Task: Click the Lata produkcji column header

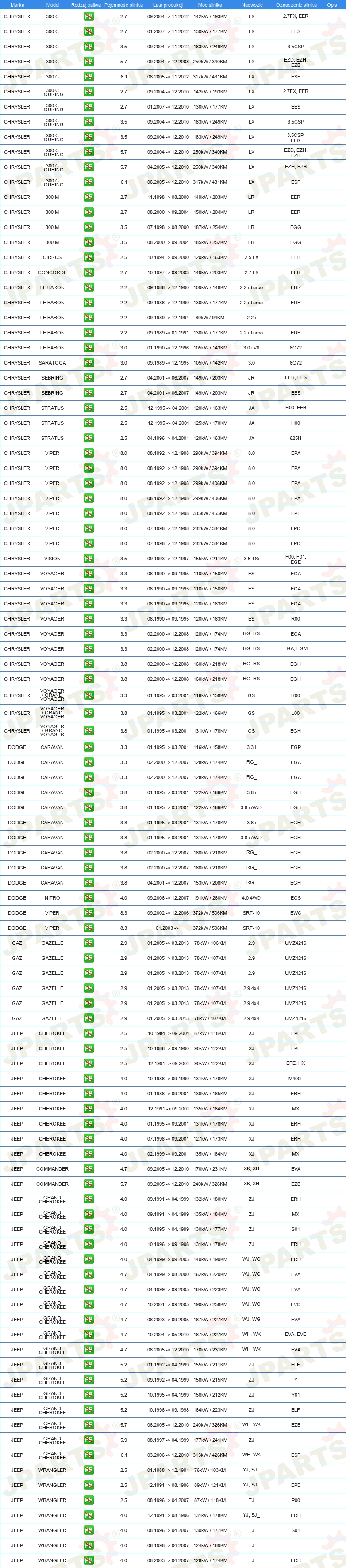Action: click(168, 5)
